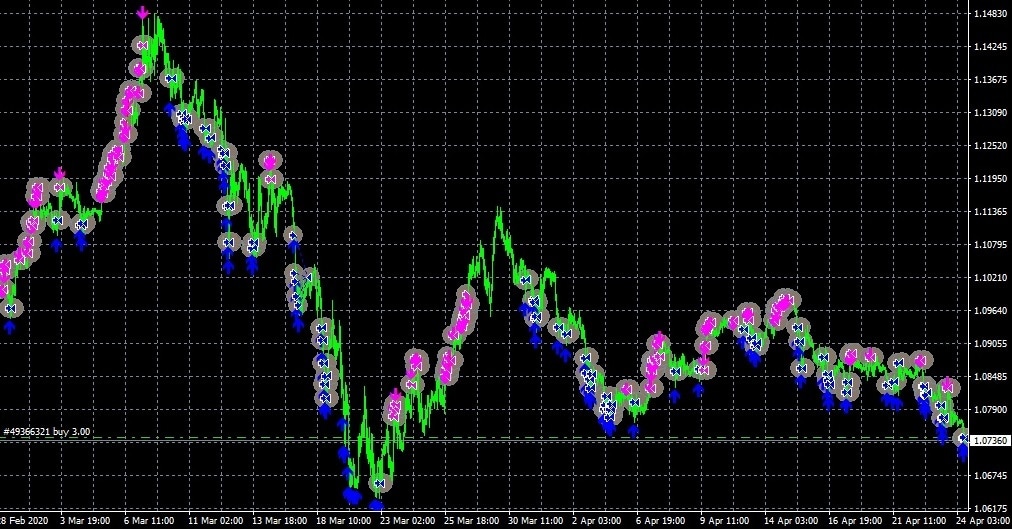1012x529 pixels.
Task: Click the 16 Apr 19:00 time label
Action: (855, 520)
